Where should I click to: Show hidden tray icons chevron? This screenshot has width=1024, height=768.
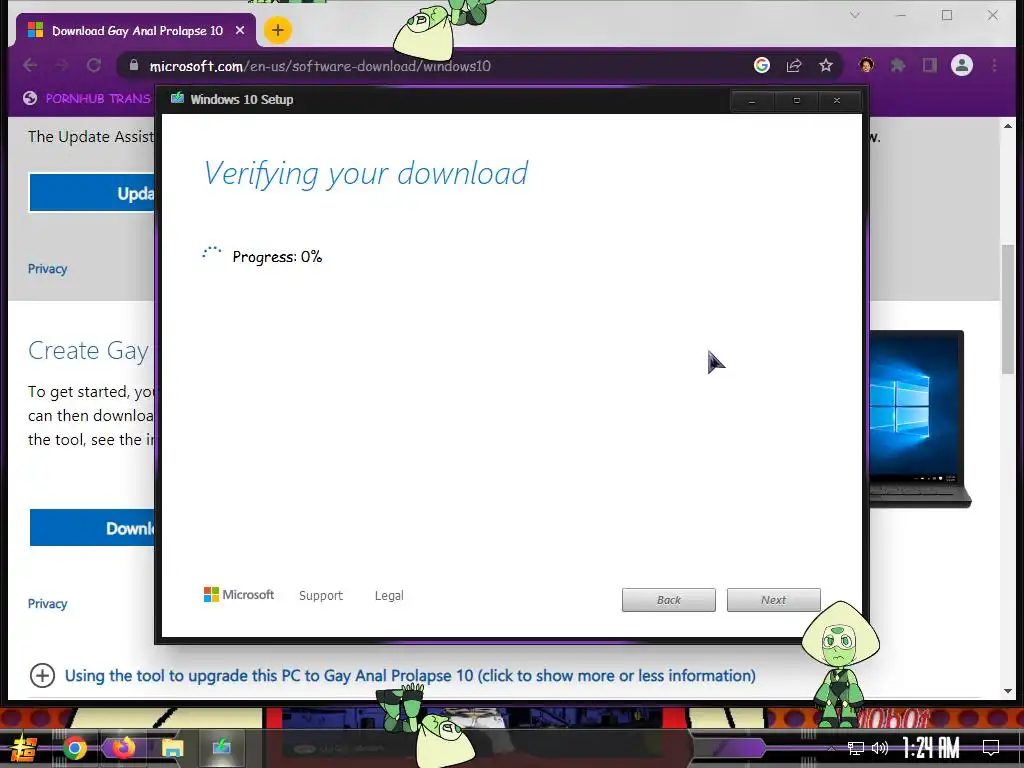pos(831,748)
